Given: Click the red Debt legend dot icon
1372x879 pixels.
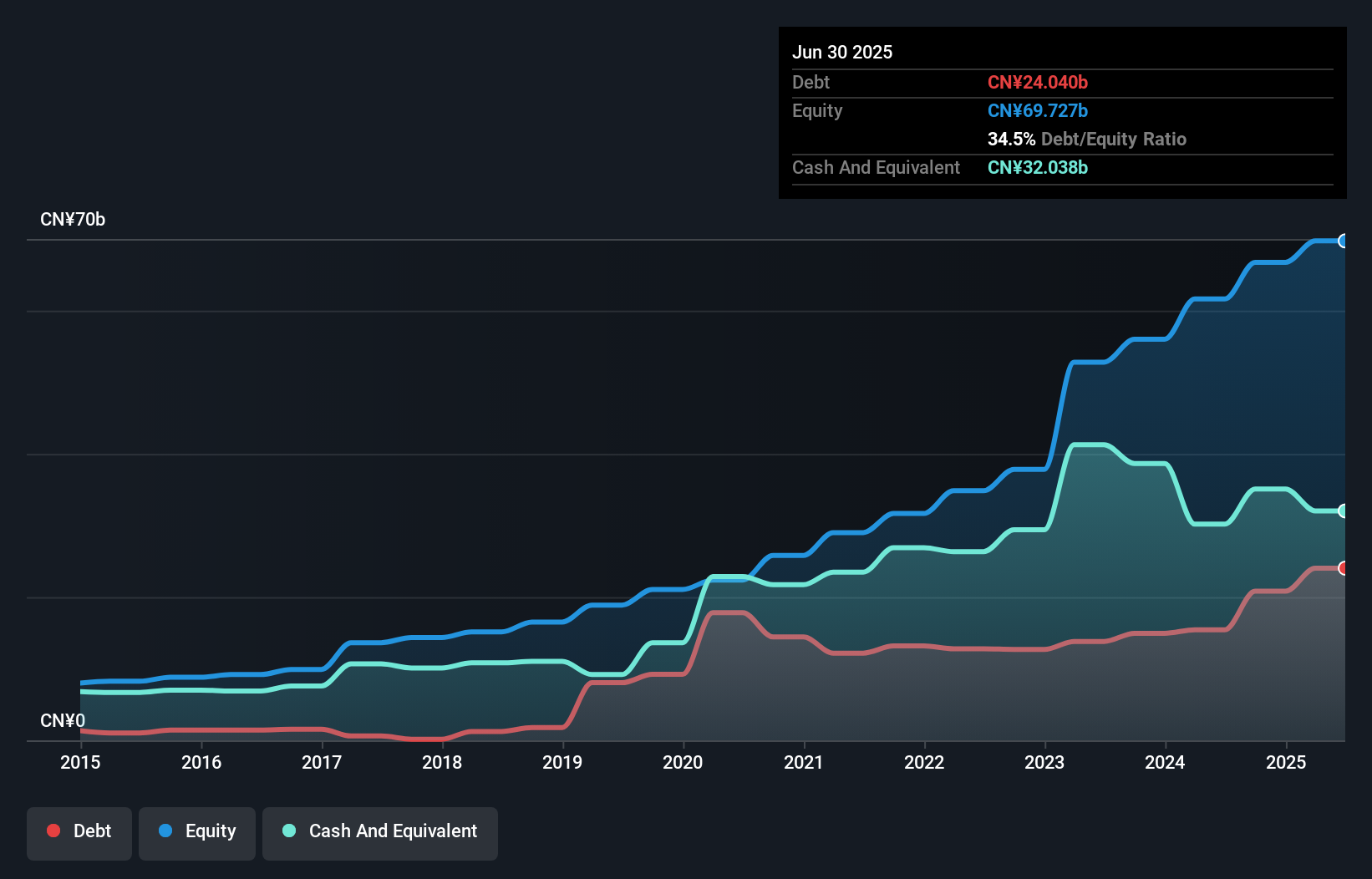Looking at the screenshot, I should click(x=53, y=831).
